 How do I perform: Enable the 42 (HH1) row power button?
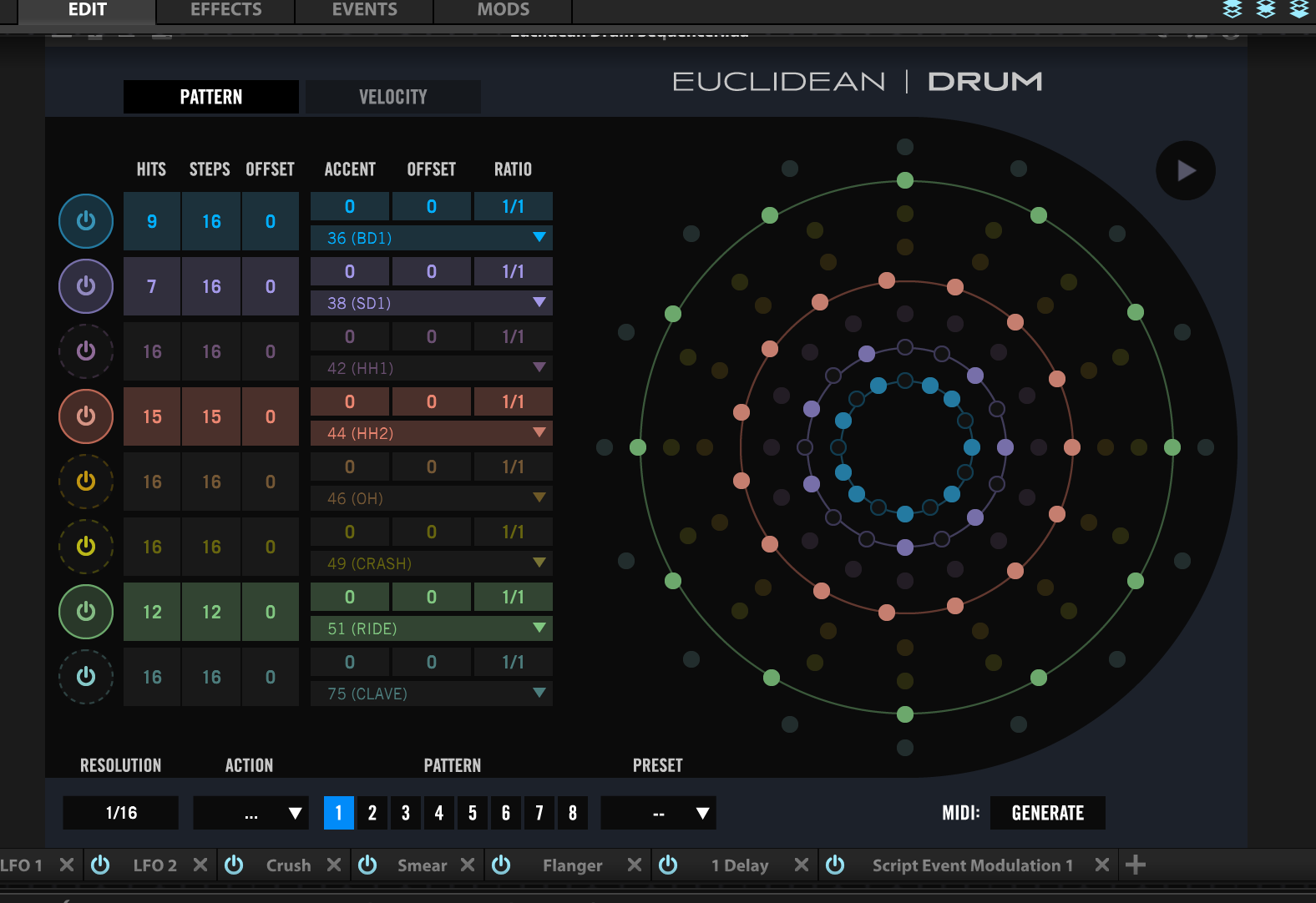tap(86, 351)
